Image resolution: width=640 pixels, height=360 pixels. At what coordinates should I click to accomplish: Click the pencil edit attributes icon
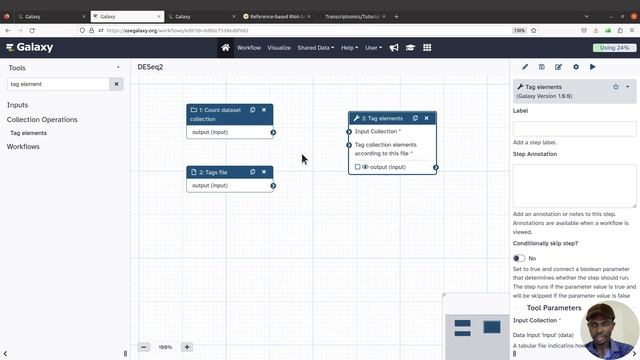[525, 67]
